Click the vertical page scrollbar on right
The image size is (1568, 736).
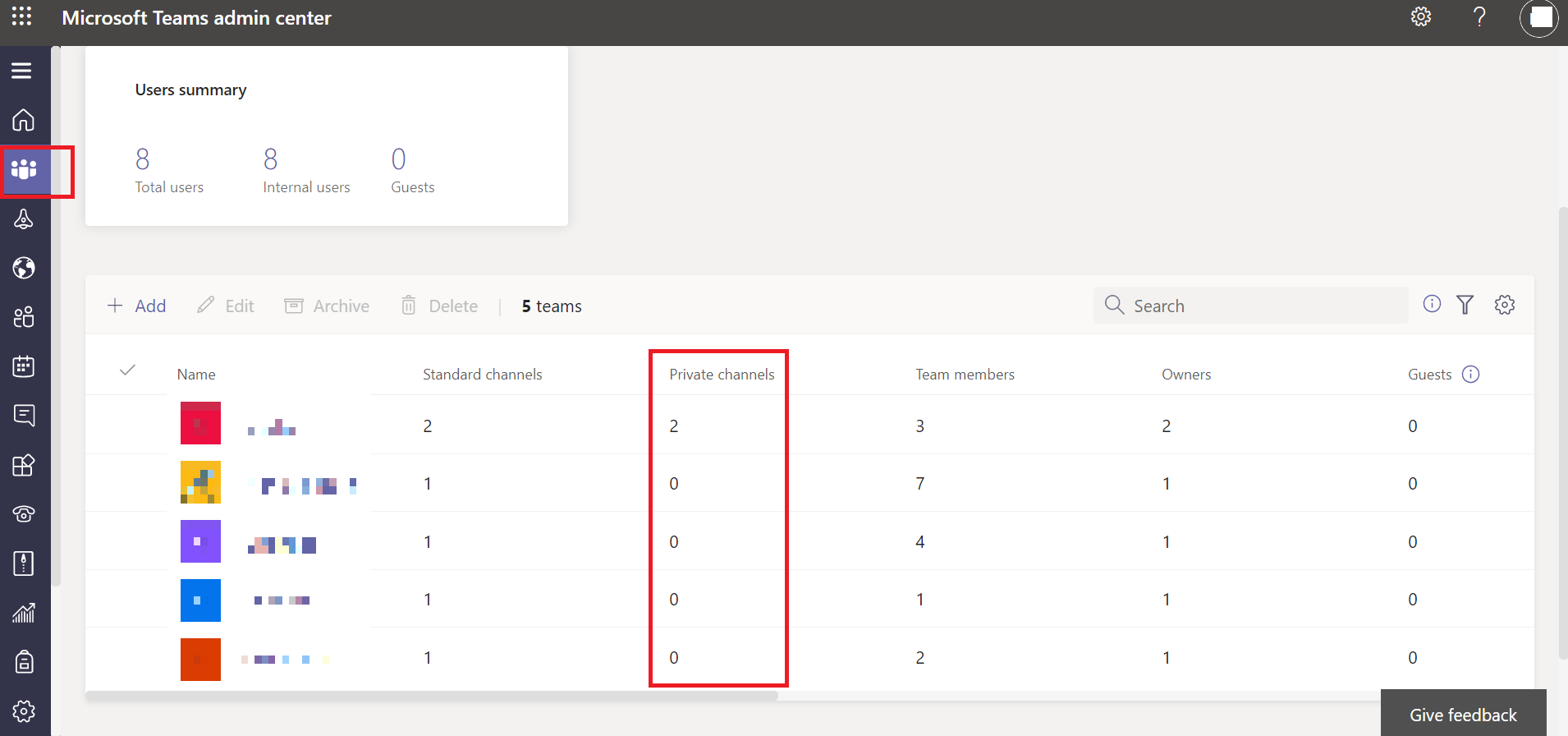tap(1563, 433)
